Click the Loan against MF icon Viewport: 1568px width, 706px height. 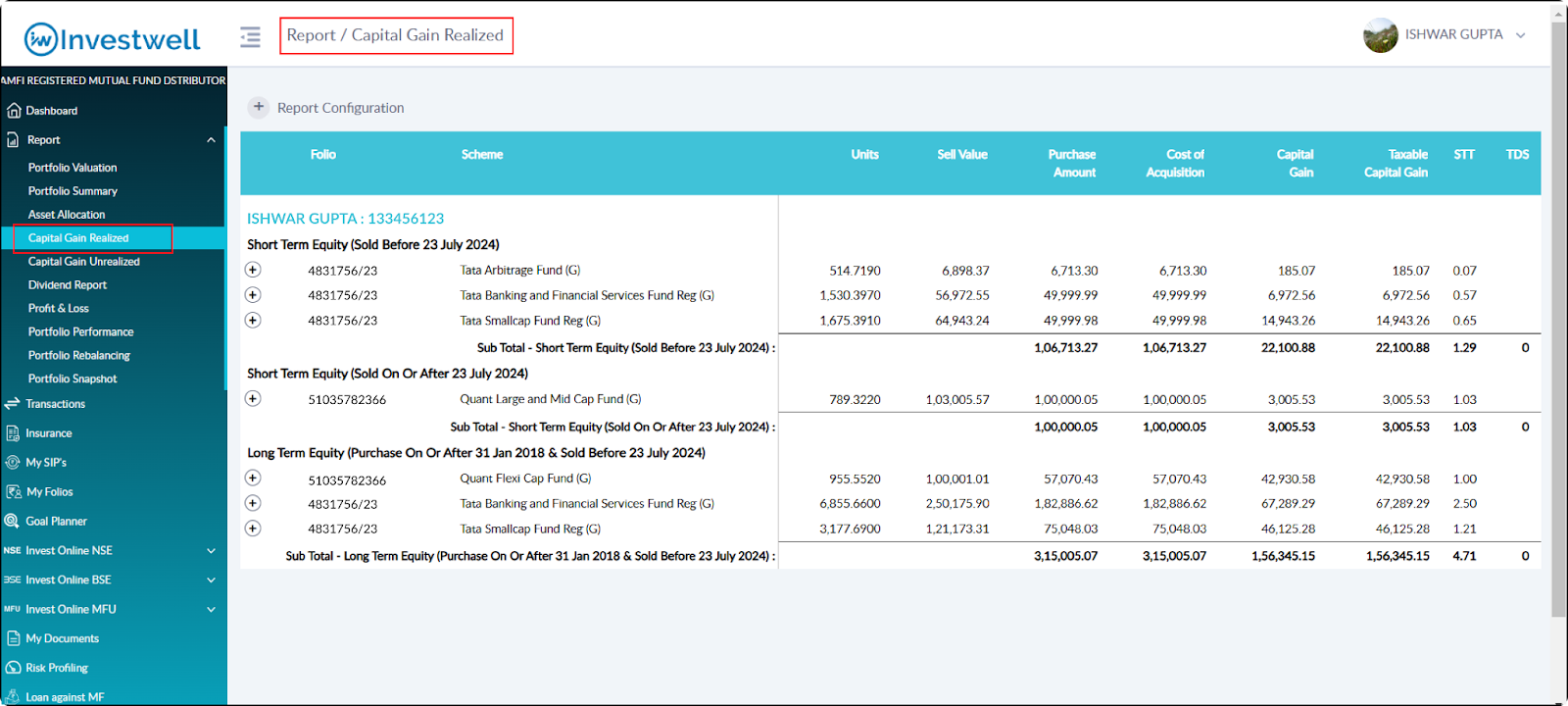pos(13,697)
